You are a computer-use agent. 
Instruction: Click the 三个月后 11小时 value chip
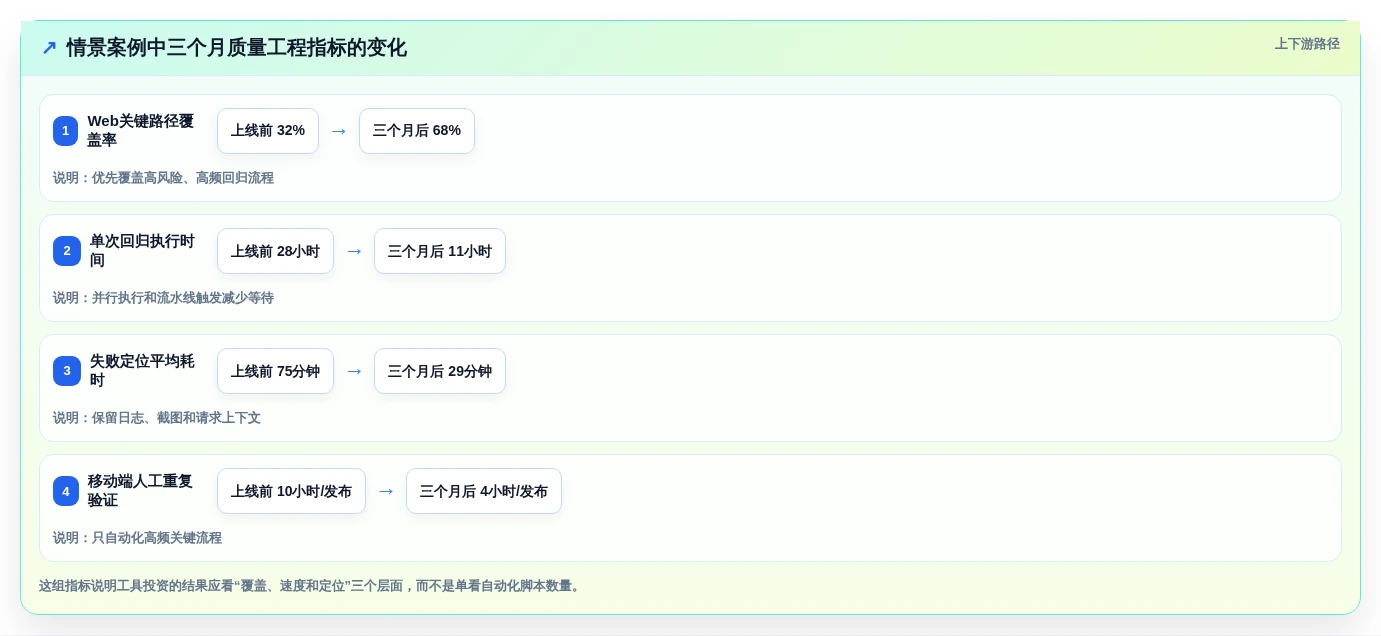pos(440,251)
